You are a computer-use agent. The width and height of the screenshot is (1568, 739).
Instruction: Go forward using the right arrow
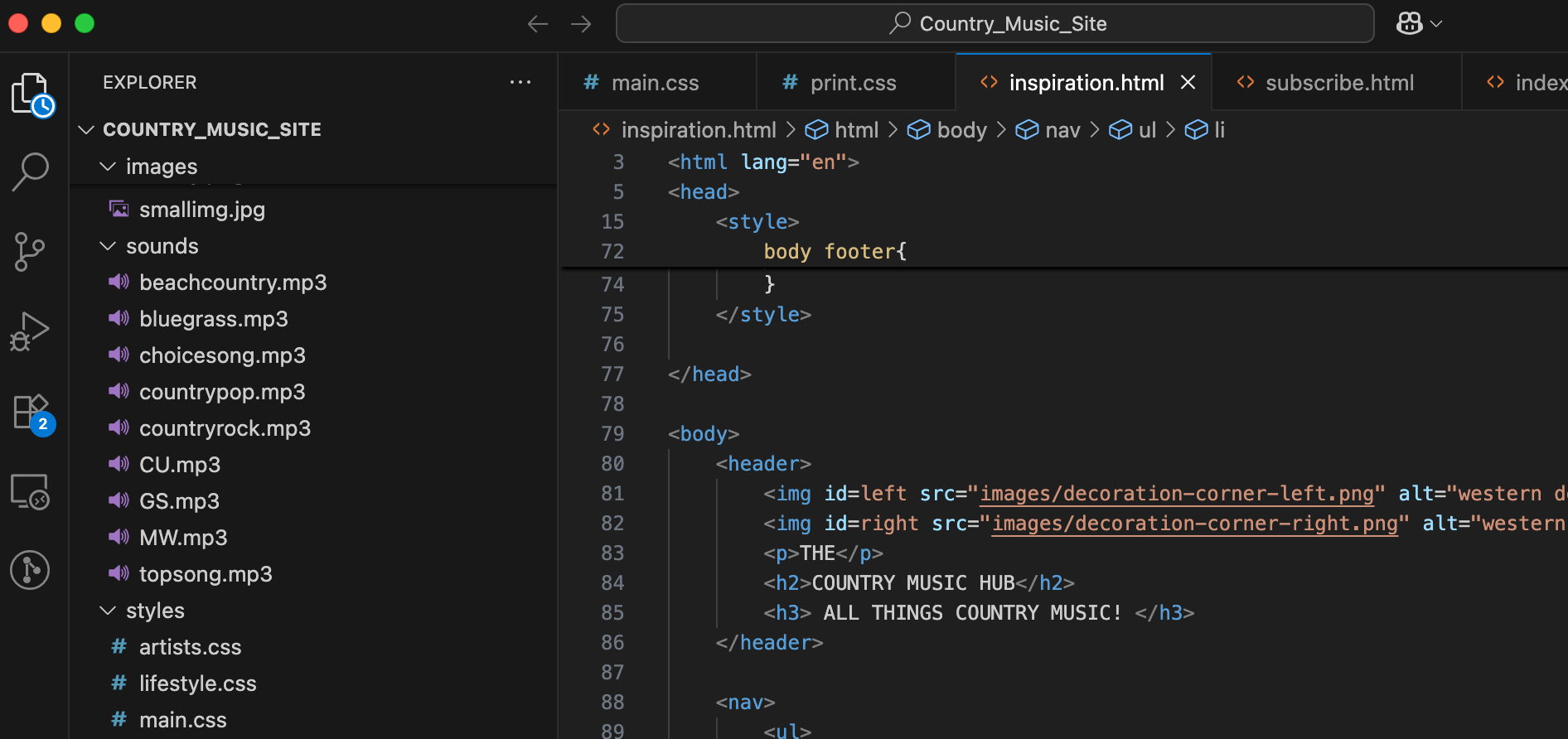(581, 24)
